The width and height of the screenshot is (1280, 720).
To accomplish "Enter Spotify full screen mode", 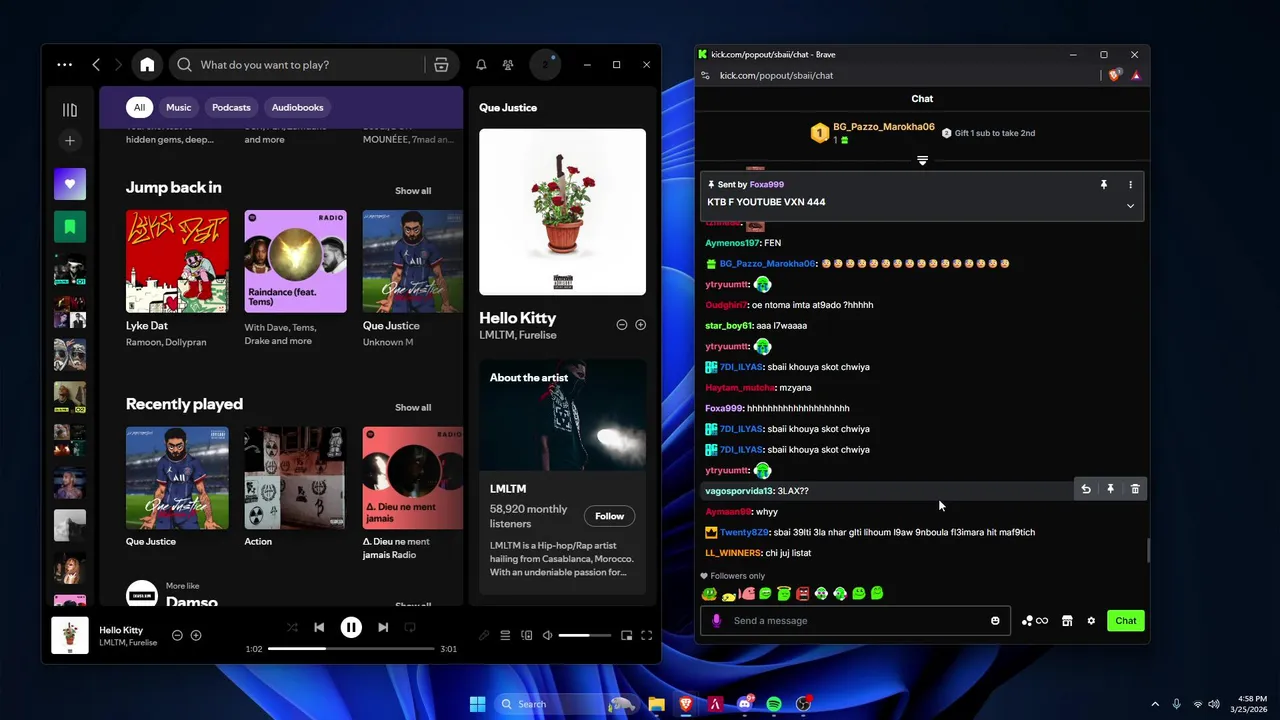I will 647,635.
